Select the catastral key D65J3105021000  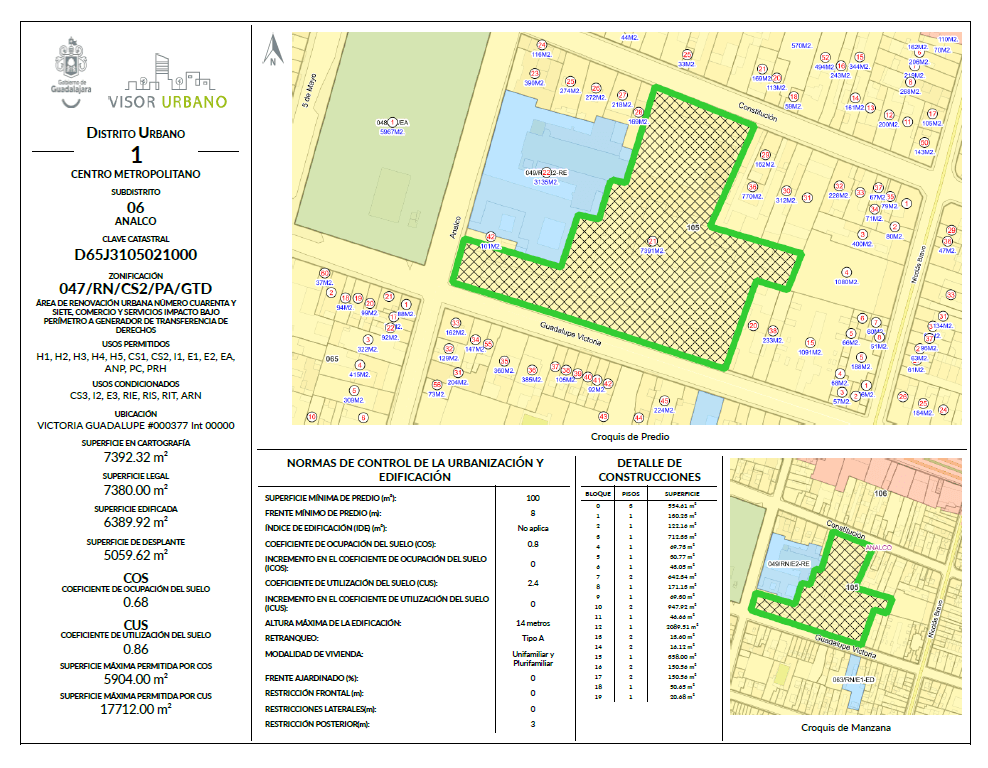[135, 255]
